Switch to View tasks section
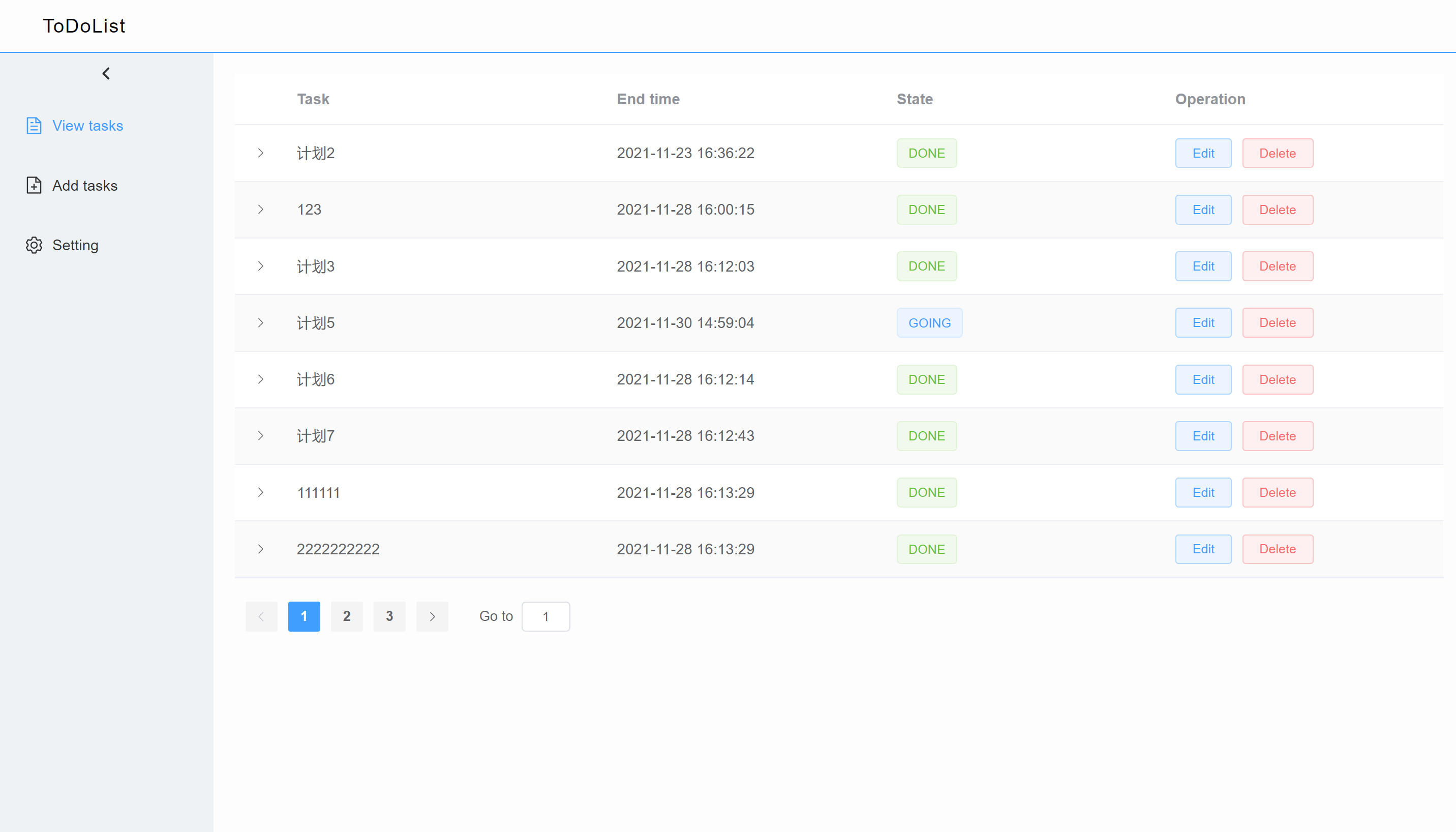1456x832 pixels. (87, 125)
